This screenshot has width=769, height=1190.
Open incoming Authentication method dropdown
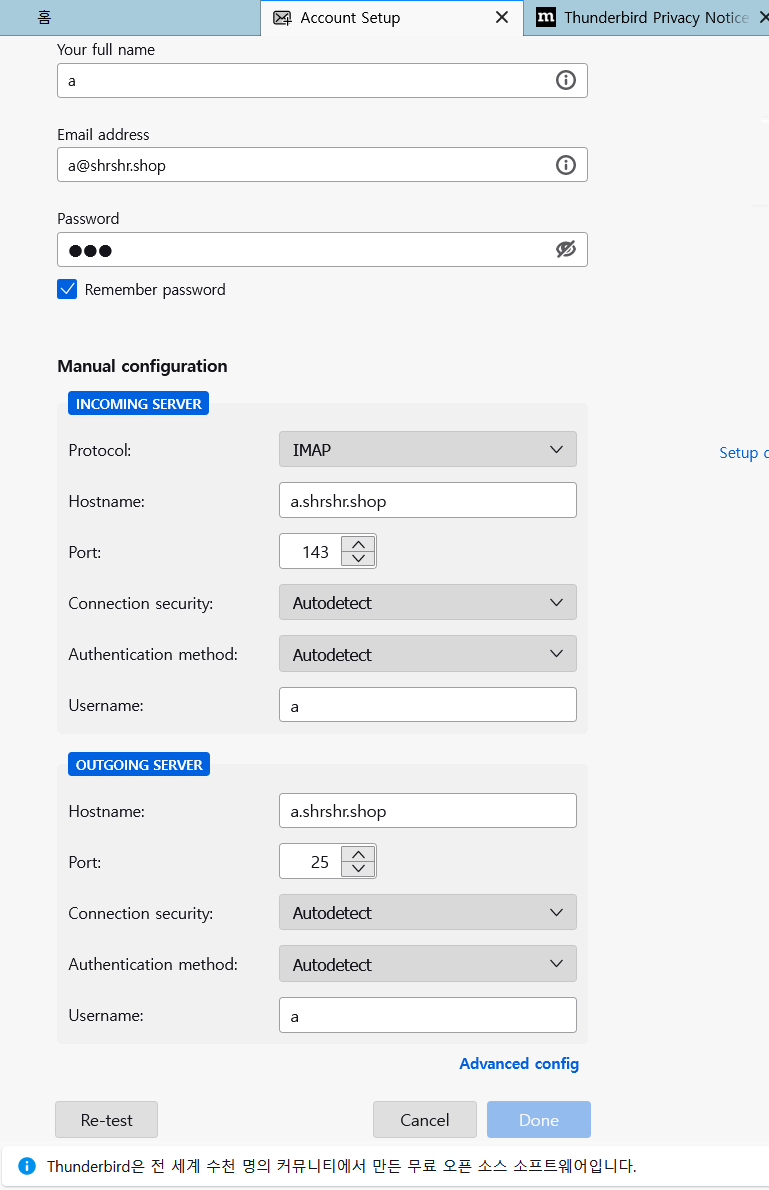427,655
